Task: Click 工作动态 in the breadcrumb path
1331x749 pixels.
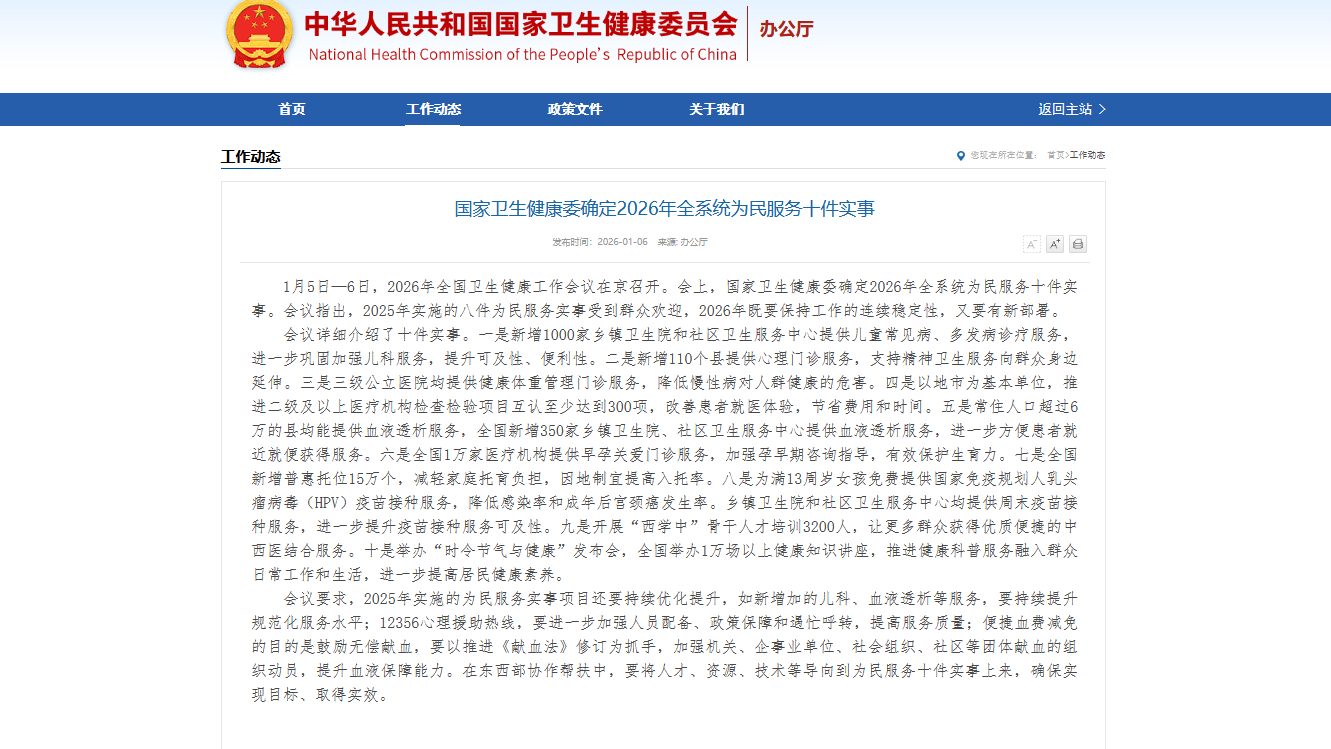Action: point(1088,155)
